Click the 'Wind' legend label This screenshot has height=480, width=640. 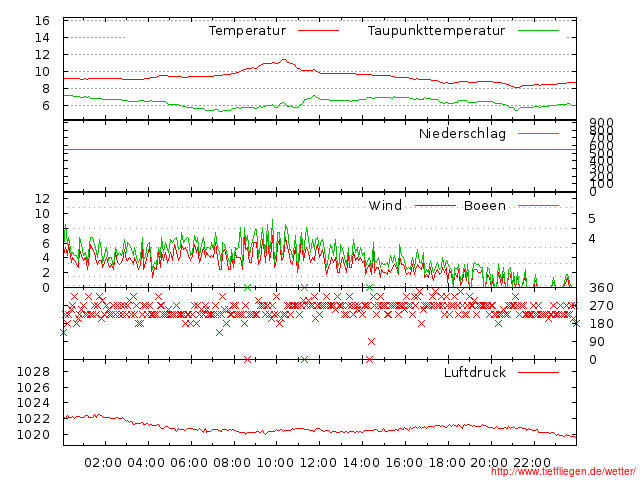click(x=385, y=205)
